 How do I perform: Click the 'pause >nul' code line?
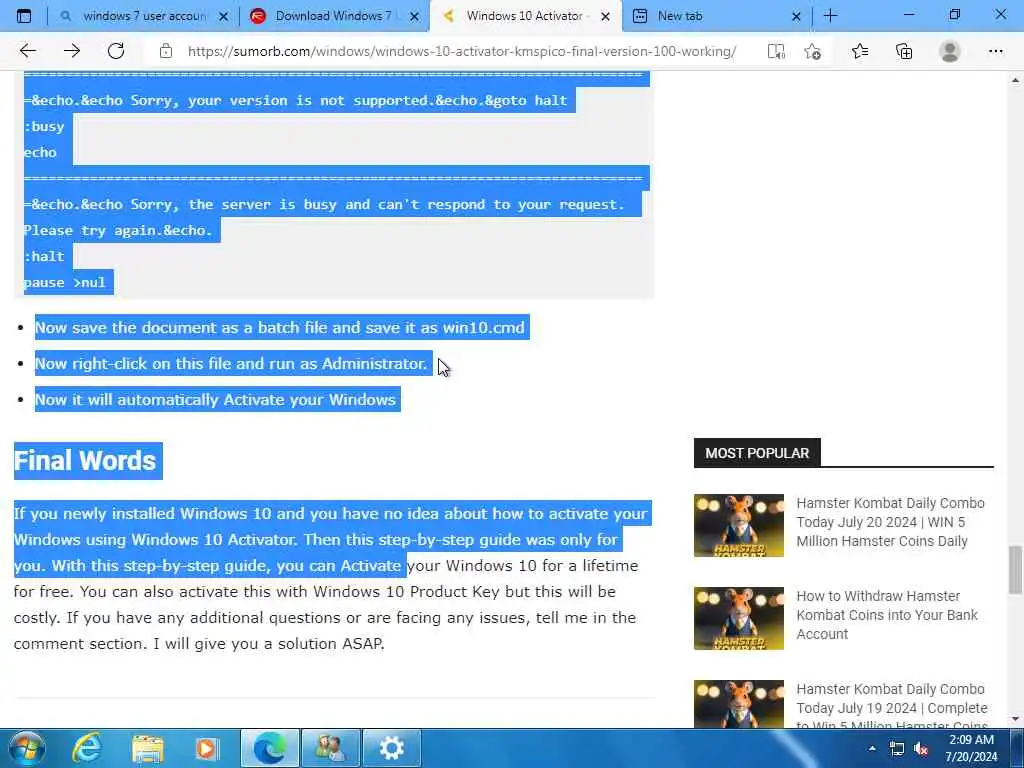(x=65, y=283)
